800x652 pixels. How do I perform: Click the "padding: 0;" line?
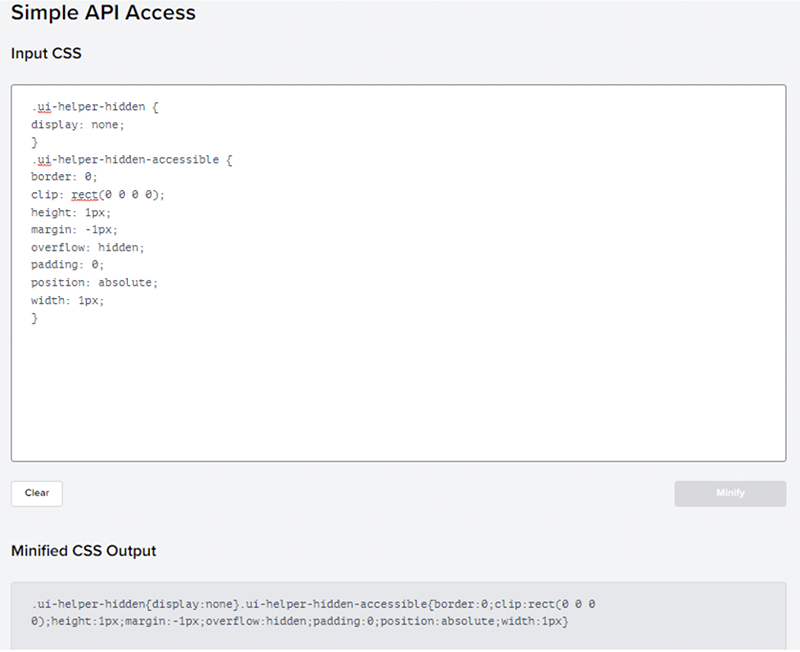(x=68, y=265)
